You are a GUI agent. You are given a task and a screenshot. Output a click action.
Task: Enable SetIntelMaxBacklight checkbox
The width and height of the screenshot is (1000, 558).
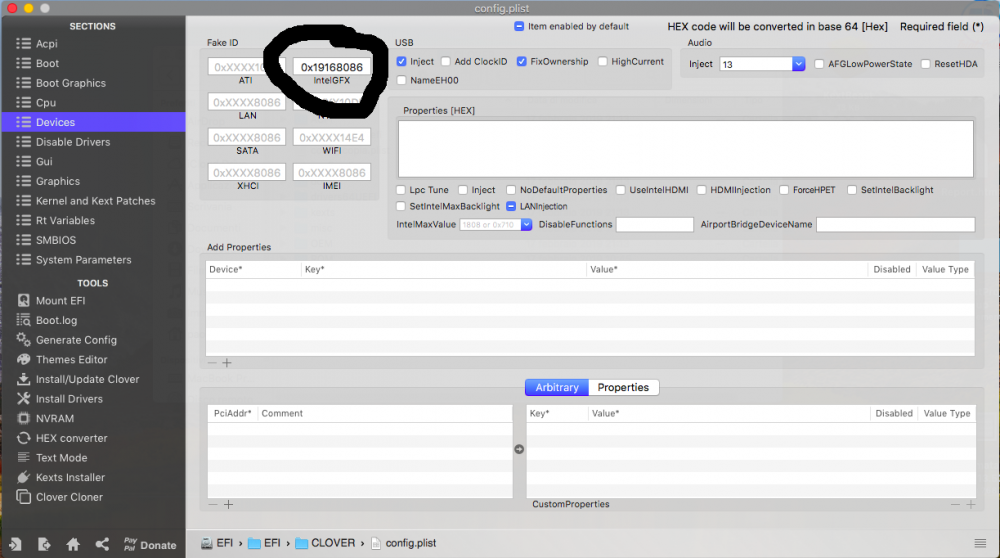point(401,207)
